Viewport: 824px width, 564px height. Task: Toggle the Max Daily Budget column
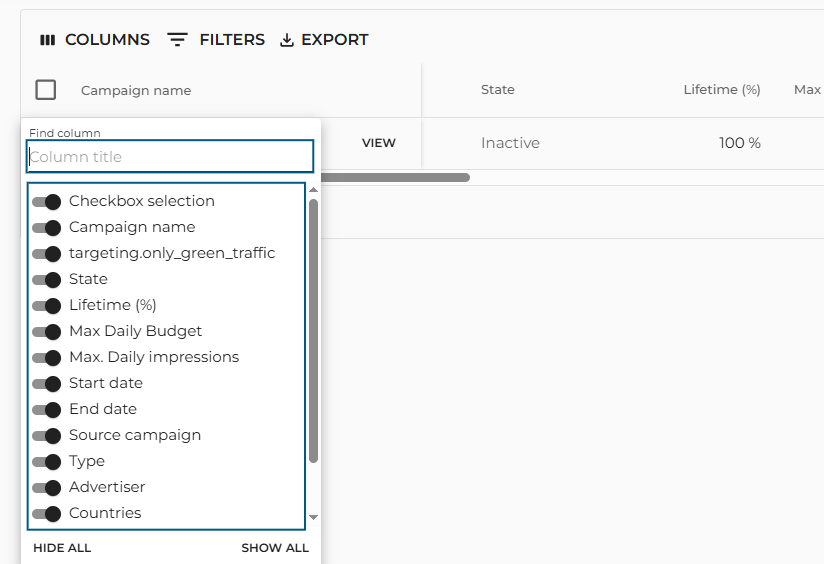click(x=47, y=332)
